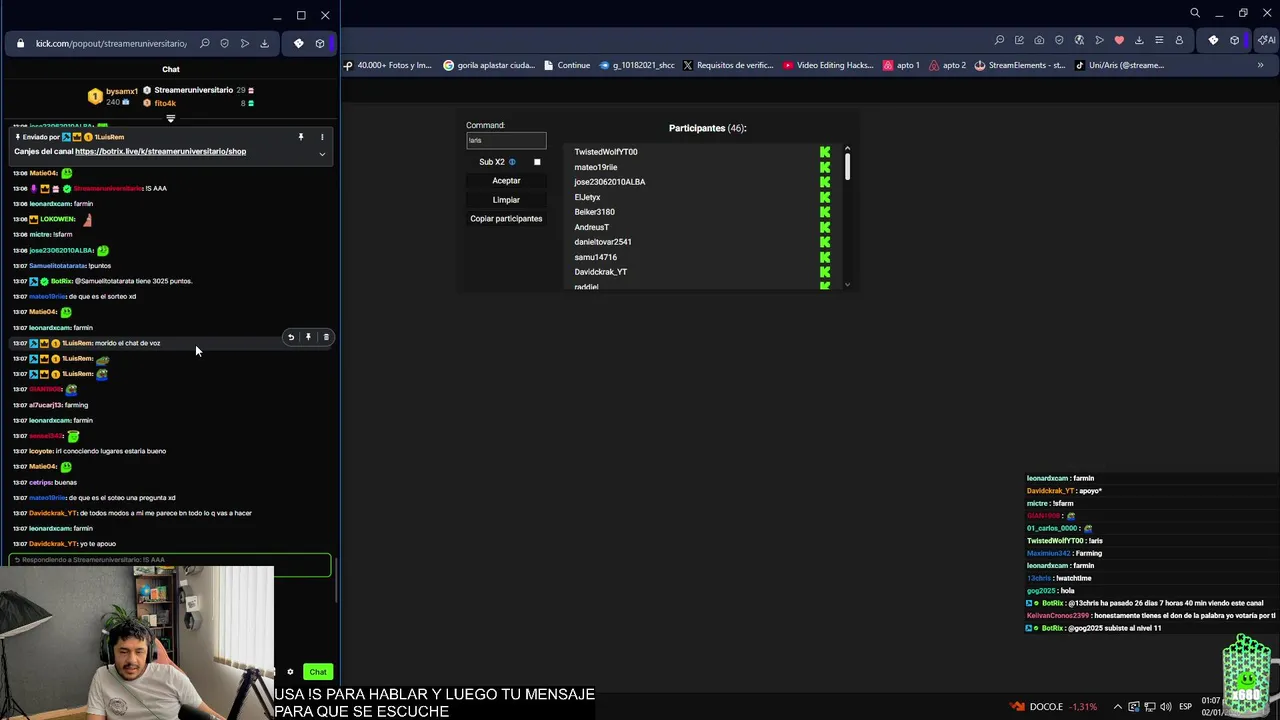Screen dimensions: 1280x720
Task: Open the '40.000+ Fotos y Im...' bookmark
Action: point(388,65)
